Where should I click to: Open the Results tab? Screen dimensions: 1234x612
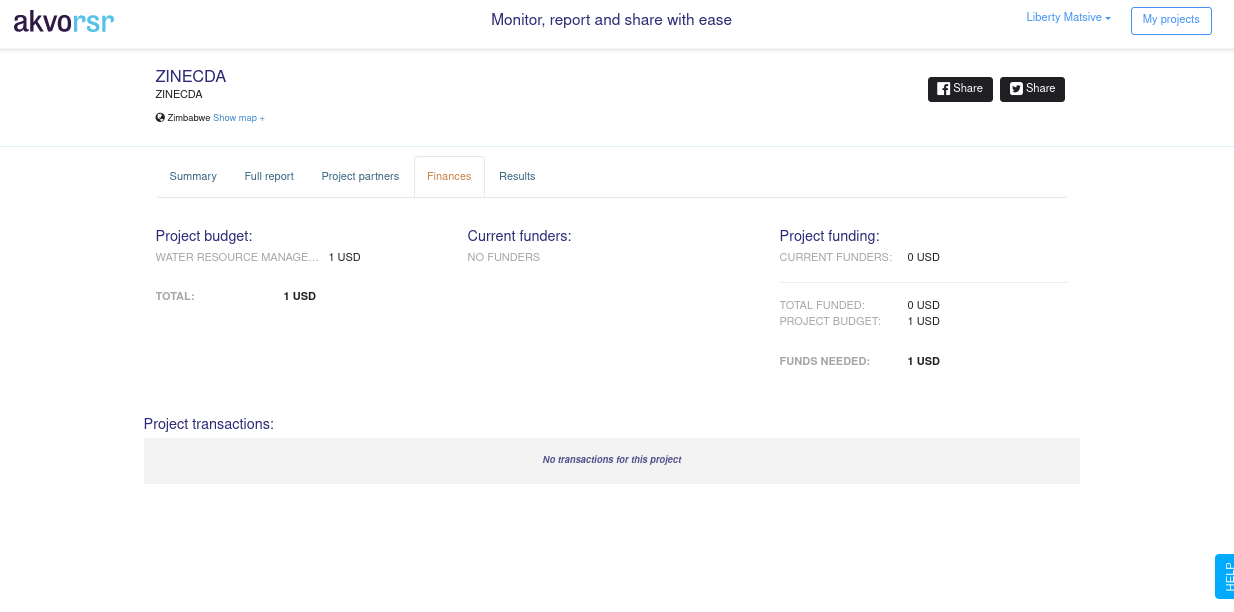pos(517,177)
